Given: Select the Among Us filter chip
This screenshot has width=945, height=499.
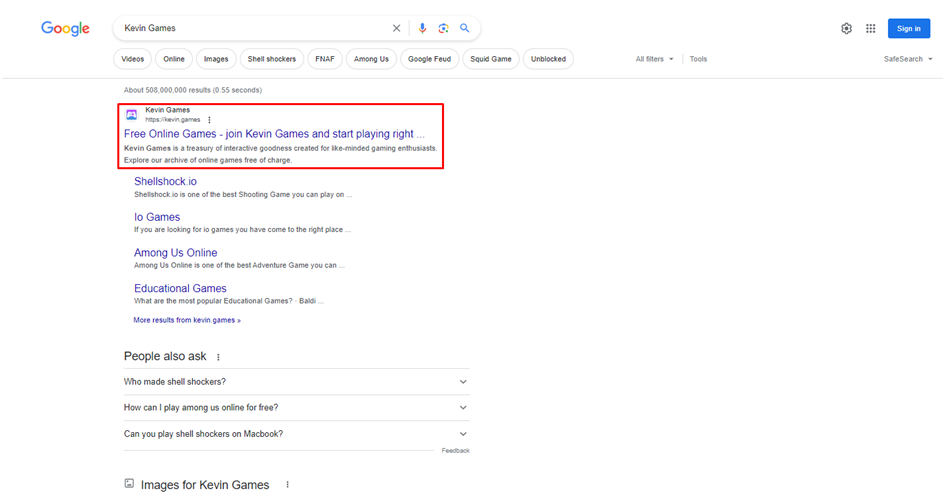Looking at the screenshot, I should pos(371,59).
